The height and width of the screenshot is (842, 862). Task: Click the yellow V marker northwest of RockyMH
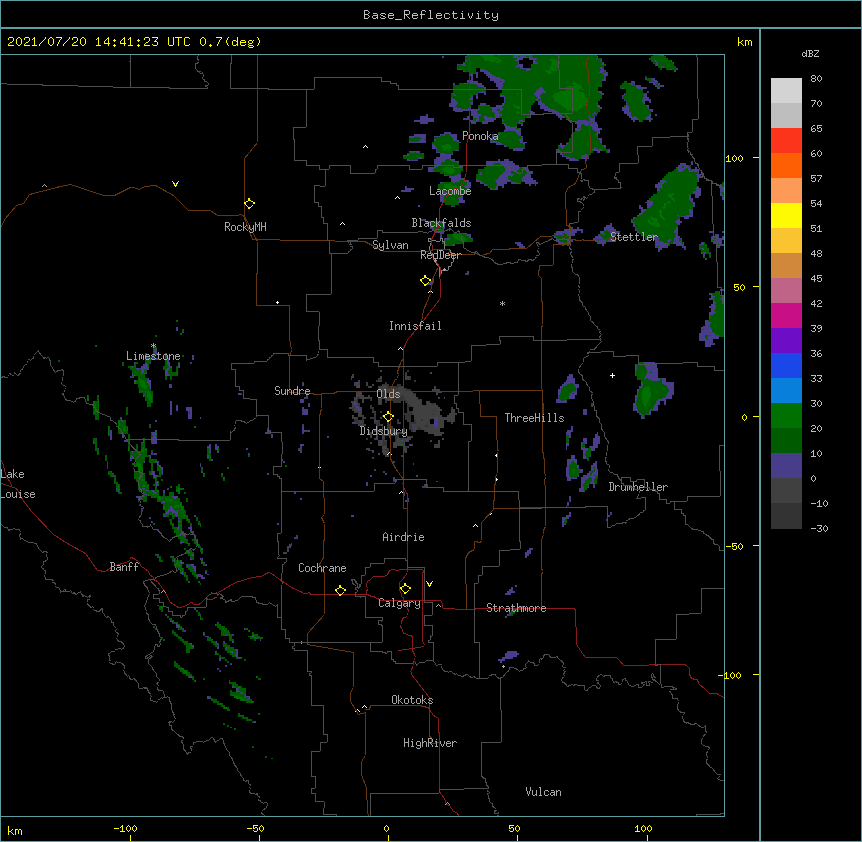tap(175, 184)
